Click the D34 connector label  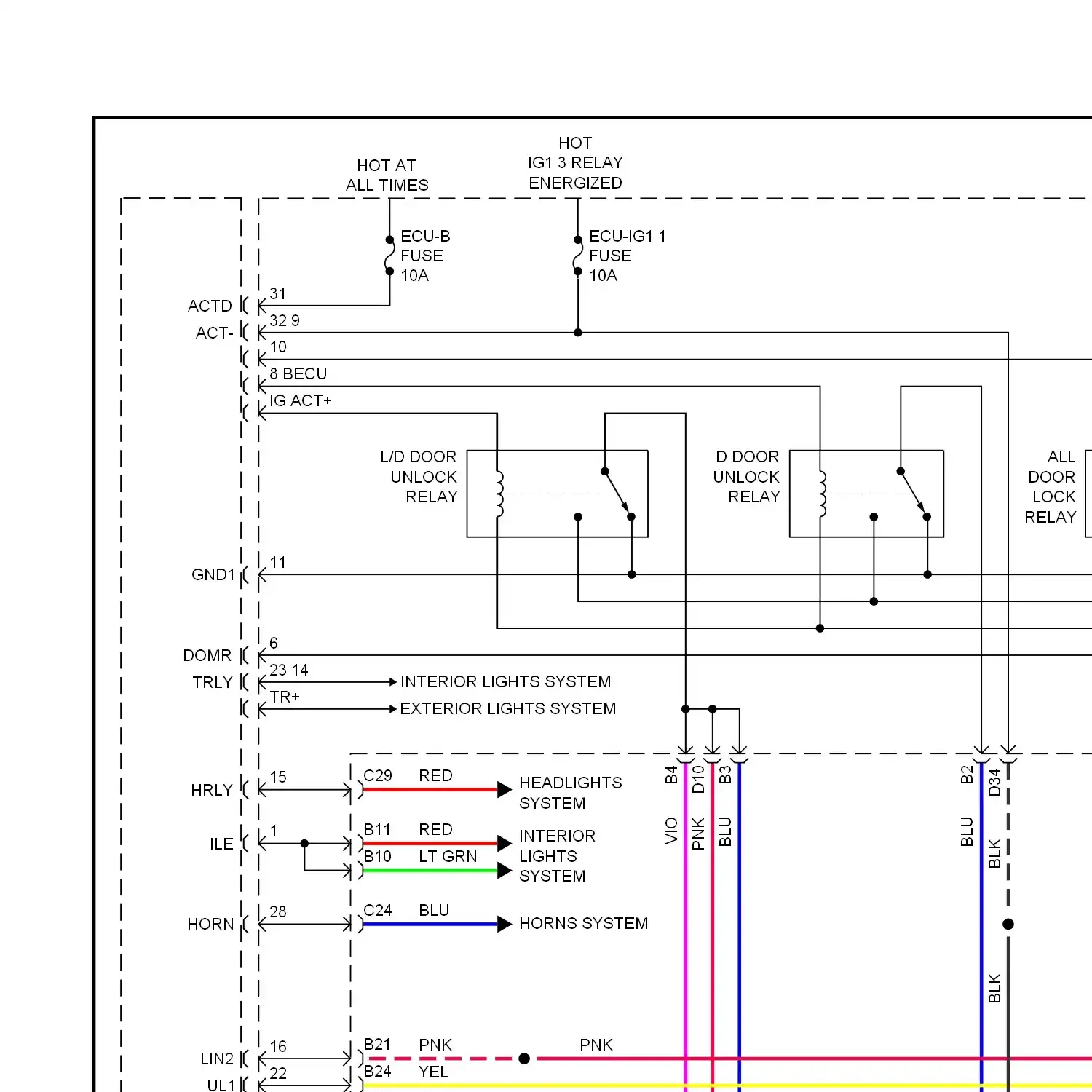click(994, 782)
